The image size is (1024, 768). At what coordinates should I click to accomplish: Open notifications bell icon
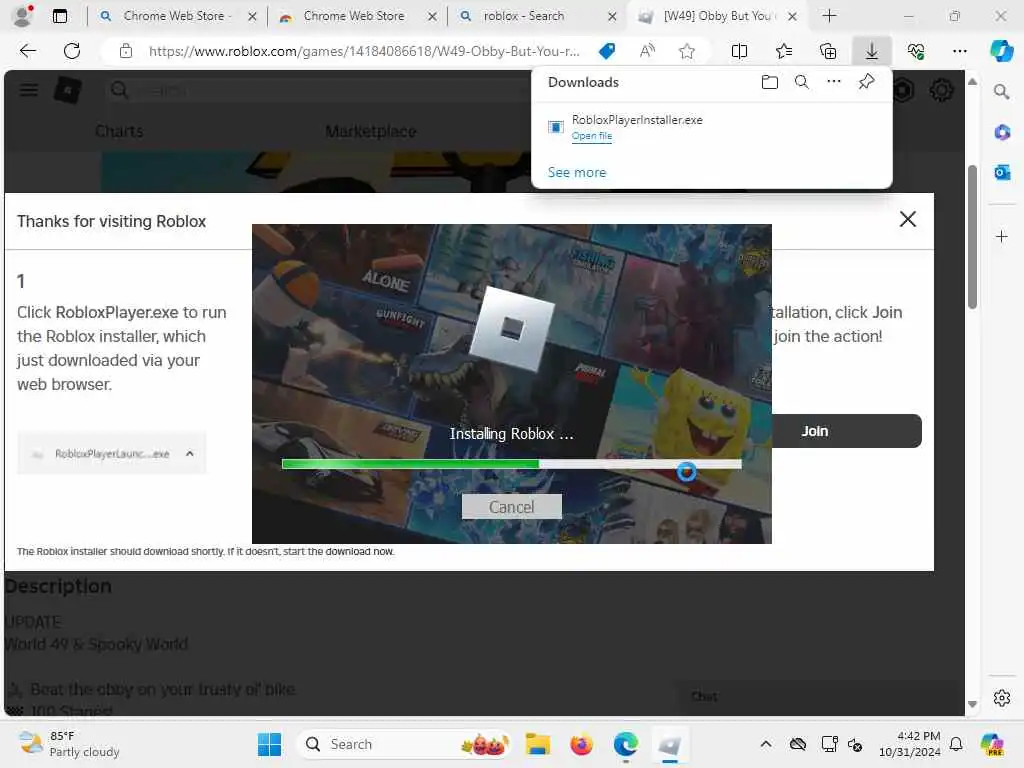(x=956, y=744)
